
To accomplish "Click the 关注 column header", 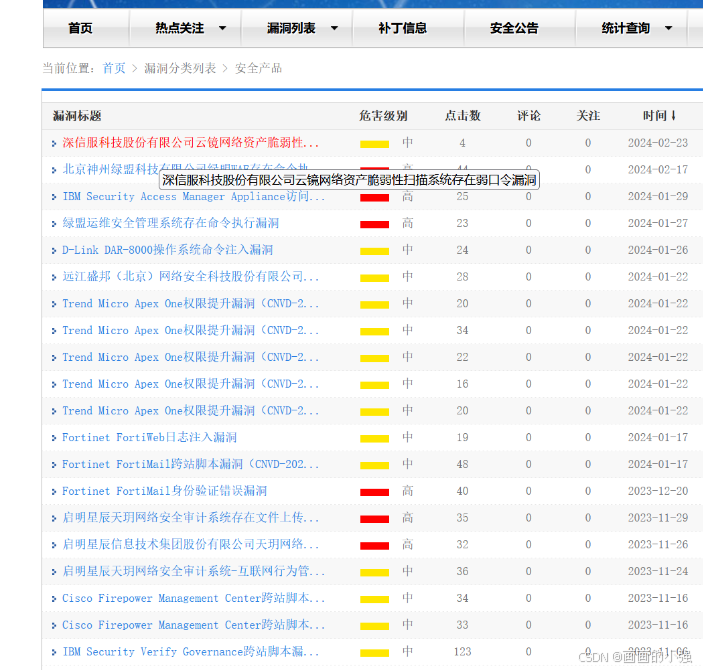I will [x=588, y=116].
